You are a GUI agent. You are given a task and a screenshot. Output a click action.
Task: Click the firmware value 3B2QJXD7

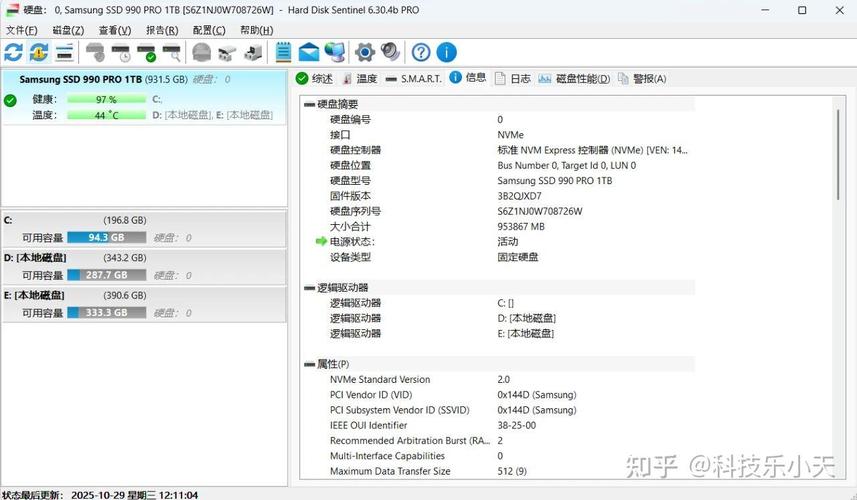[x=519, y=196]
